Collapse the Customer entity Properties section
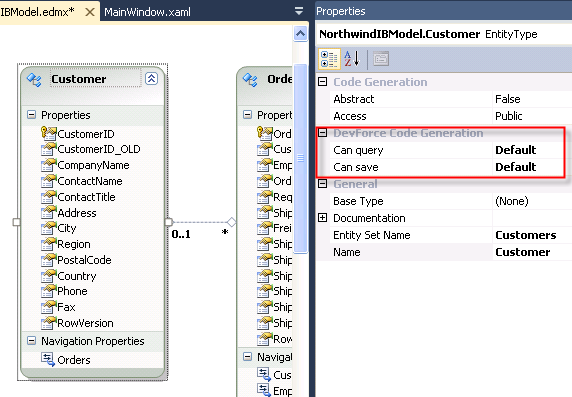The width and height of the screenshot is (572, 397). (x=32, y=115)
